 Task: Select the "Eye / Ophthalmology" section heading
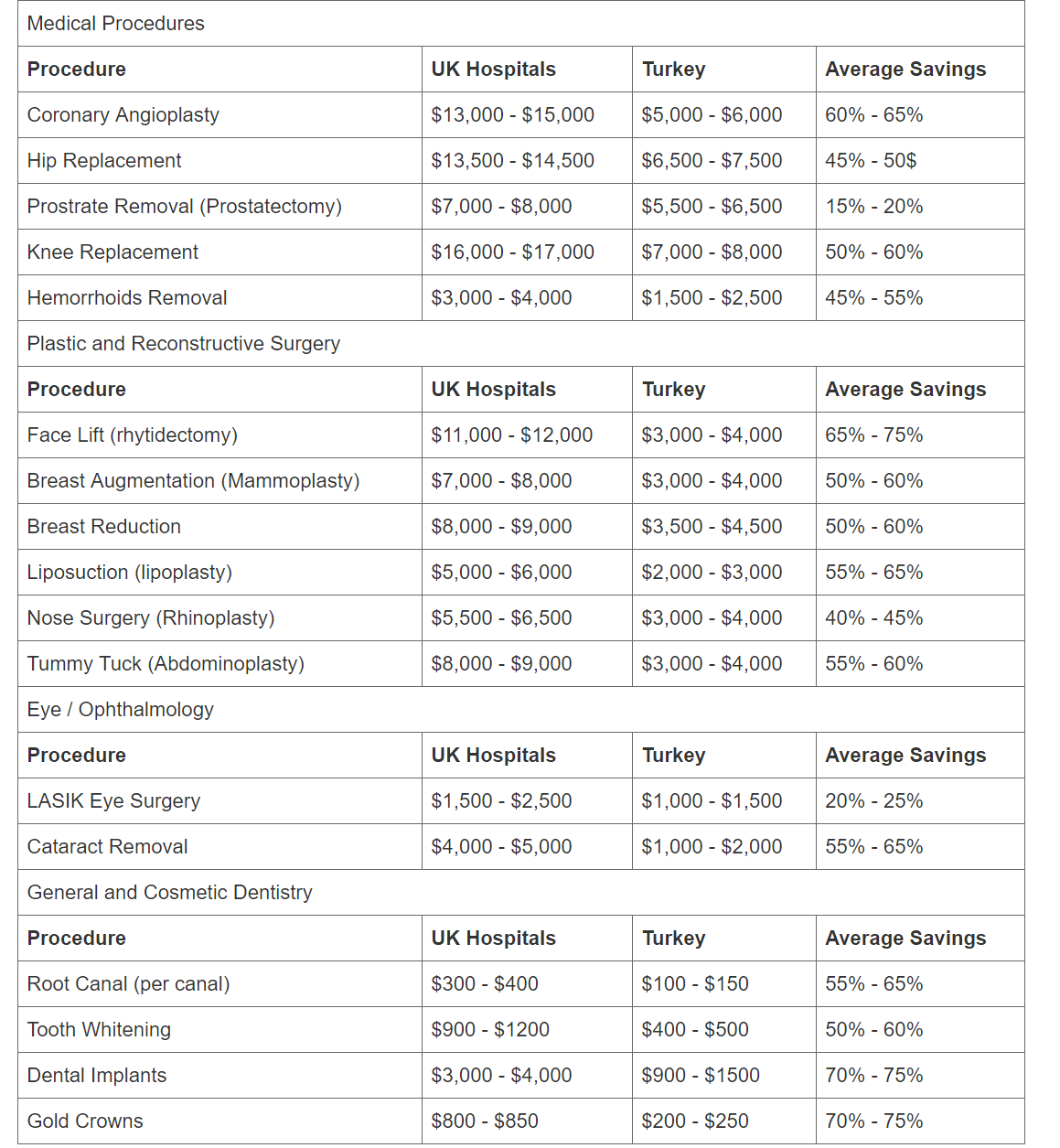tap(121, 710)
